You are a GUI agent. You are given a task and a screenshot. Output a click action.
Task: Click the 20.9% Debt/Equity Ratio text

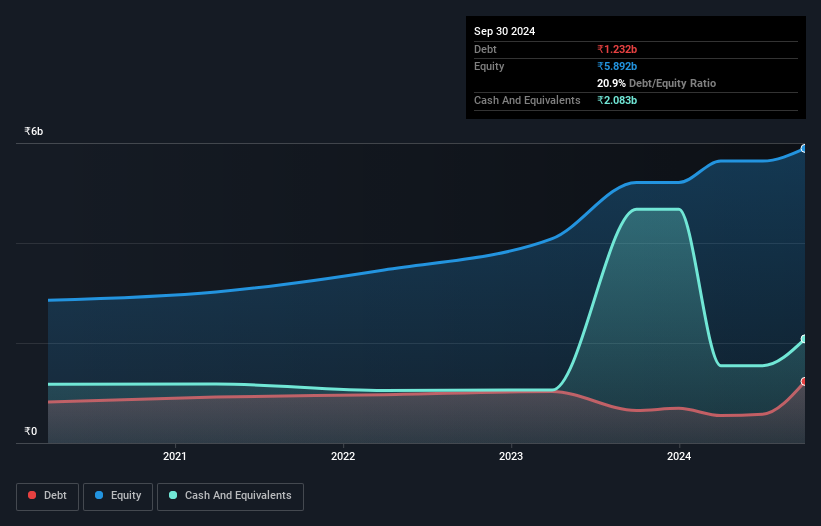(x=656, y=83)
